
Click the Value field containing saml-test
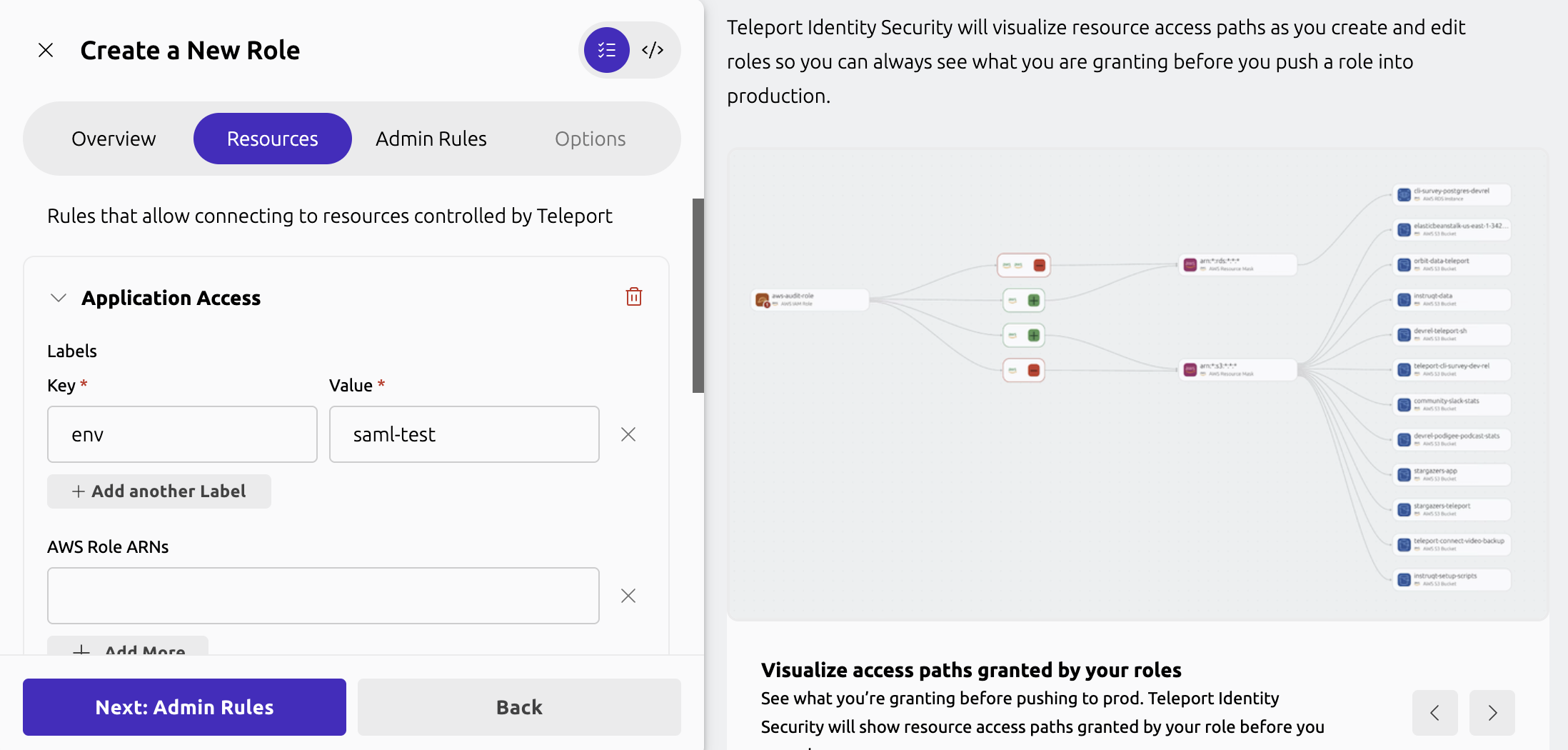pos(464,434)
